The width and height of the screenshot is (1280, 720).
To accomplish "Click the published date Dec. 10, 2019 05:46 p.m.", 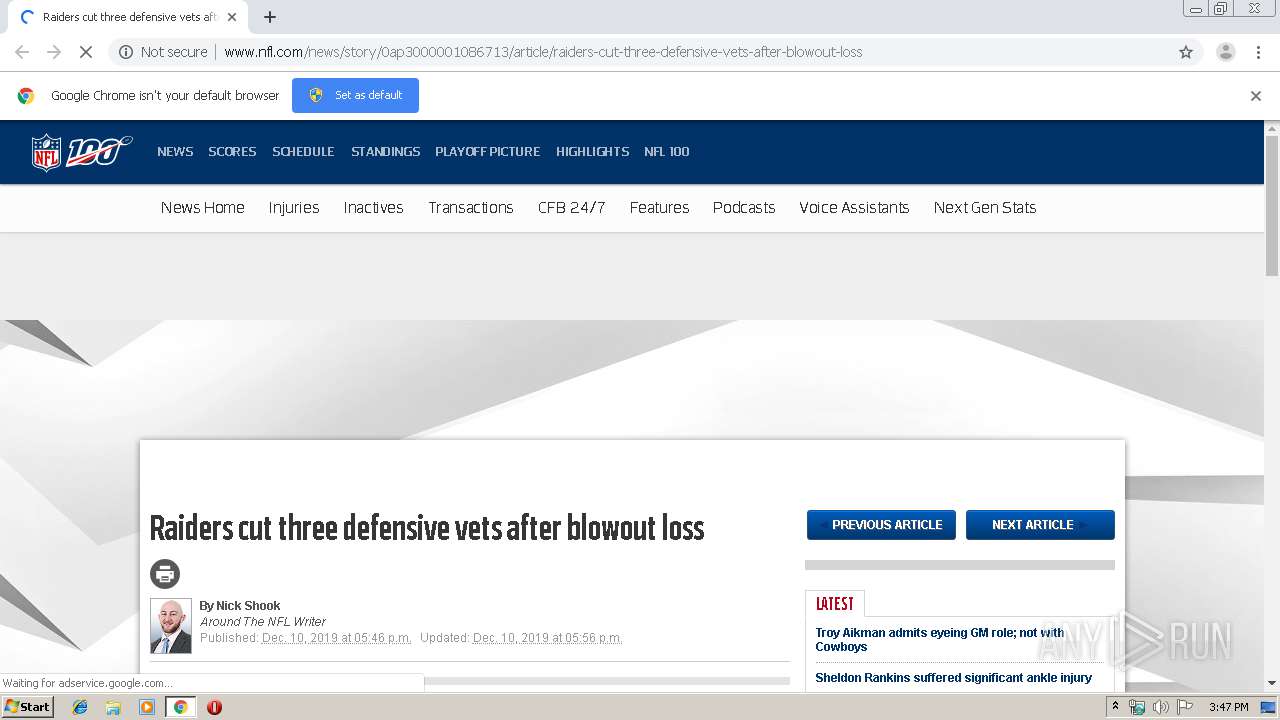I will point(336,638).
